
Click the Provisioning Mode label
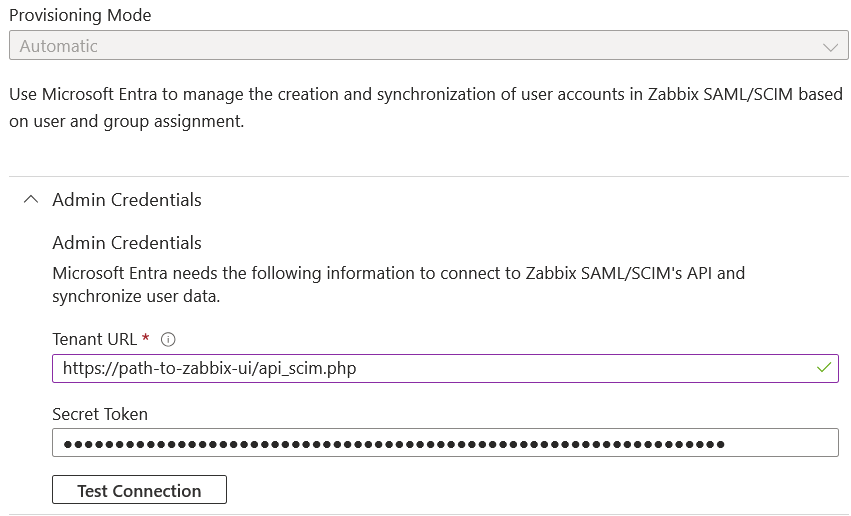[x=80, y=15]
